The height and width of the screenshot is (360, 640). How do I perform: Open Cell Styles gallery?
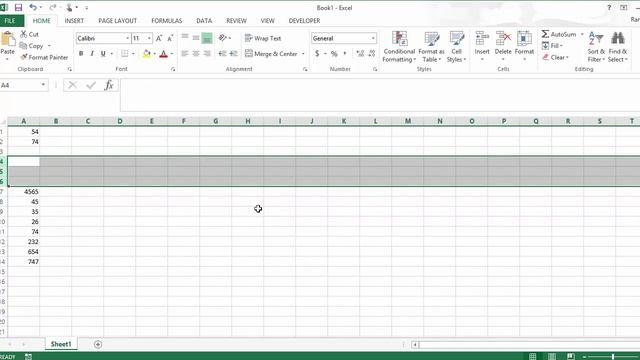click(456, 47)
